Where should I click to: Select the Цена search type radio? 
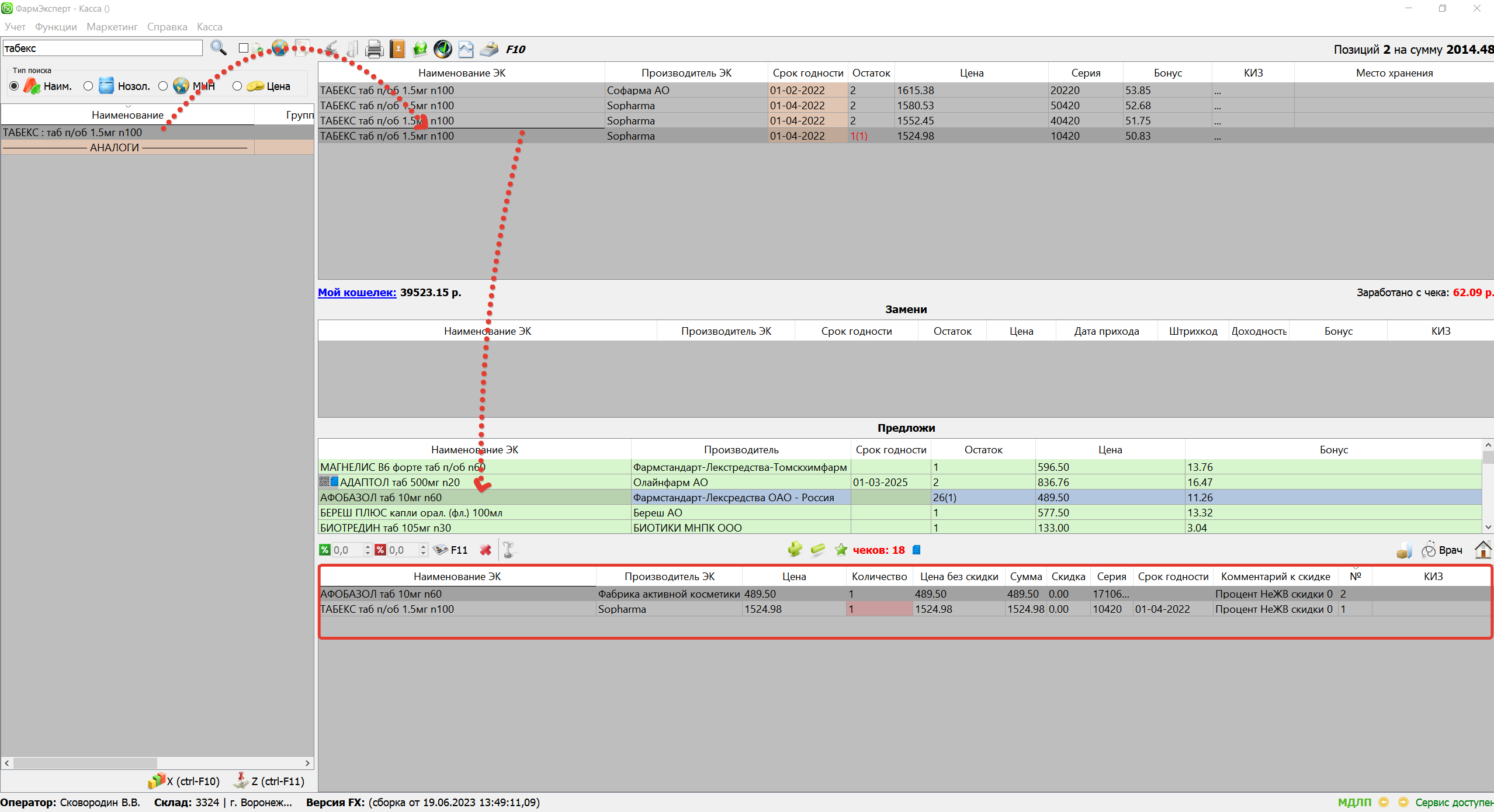click(x=237, y=86)
